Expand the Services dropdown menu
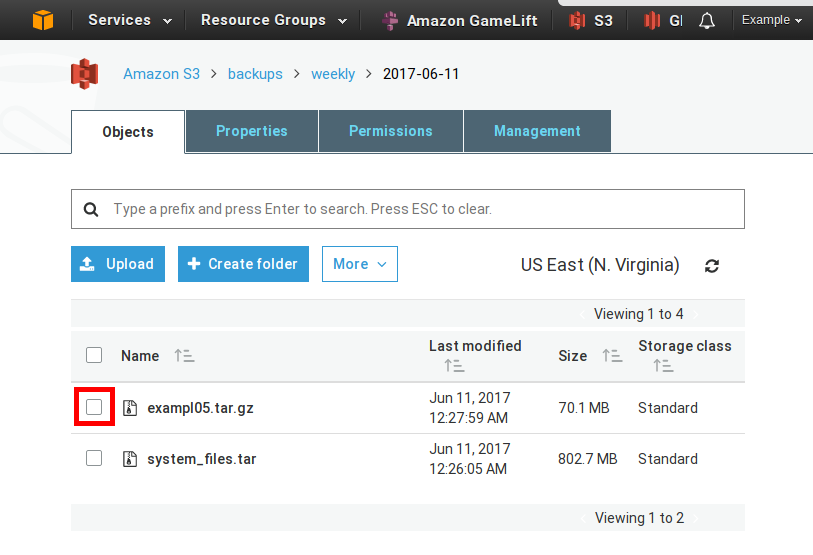Screen dimensions: 813x555 coord(130,20)
